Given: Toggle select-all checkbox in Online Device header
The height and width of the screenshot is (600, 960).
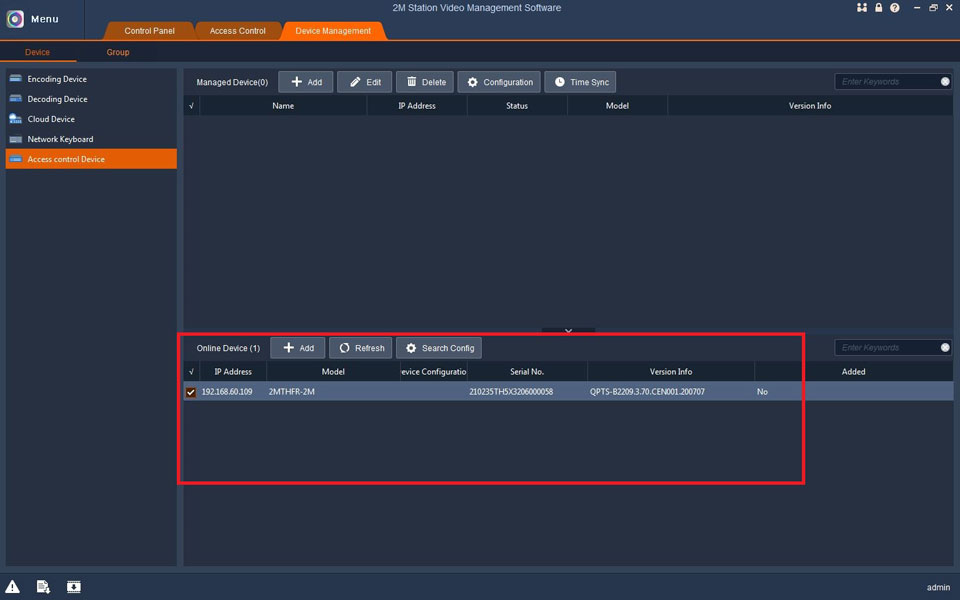Looking at the screenshot, I should [191, 372].
